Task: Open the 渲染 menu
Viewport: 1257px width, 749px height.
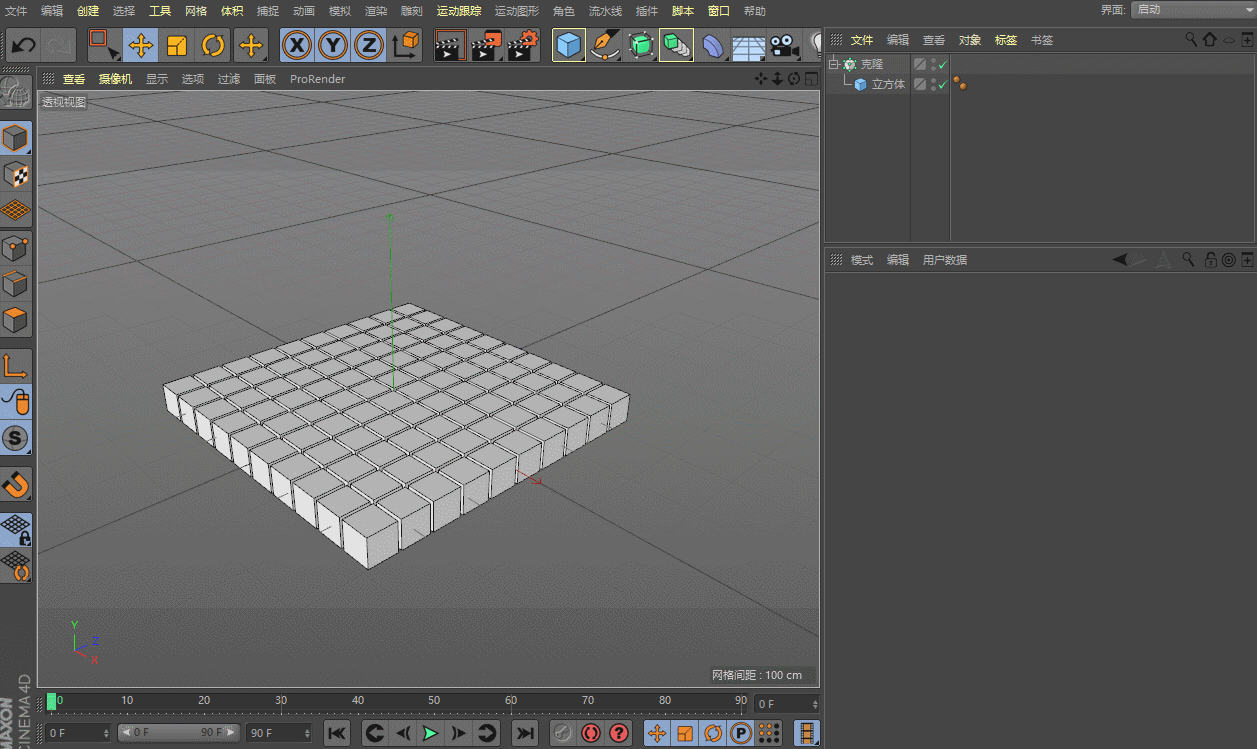Action: coord(376,11)
